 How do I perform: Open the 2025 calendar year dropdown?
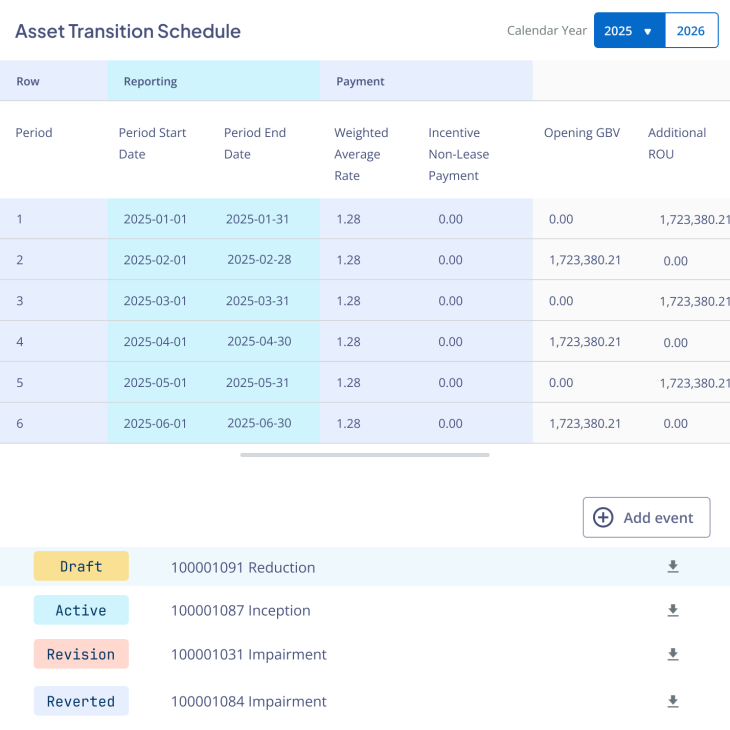point(629,31)
